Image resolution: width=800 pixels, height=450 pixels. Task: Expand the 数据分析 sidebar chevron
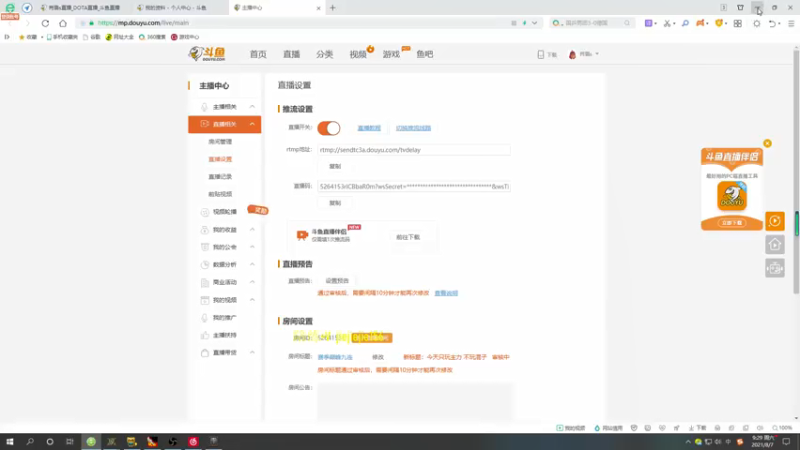252,264
